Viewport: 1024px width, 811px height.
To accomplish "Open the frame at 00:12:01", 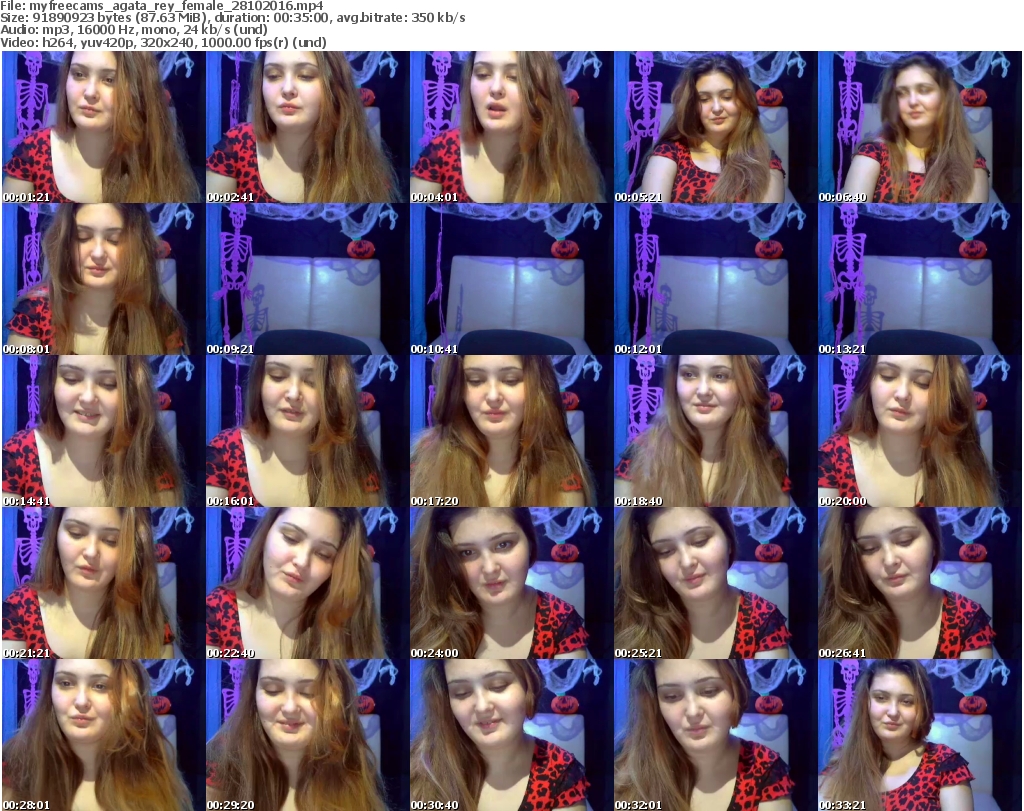I will coord(714,279).
